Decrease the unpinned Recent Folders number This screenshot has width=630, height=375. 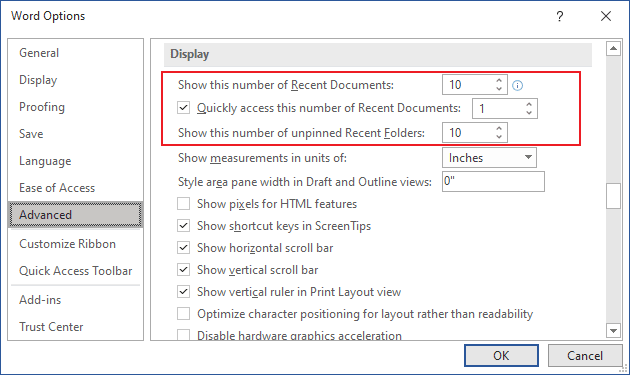click(x=499, y=137)
